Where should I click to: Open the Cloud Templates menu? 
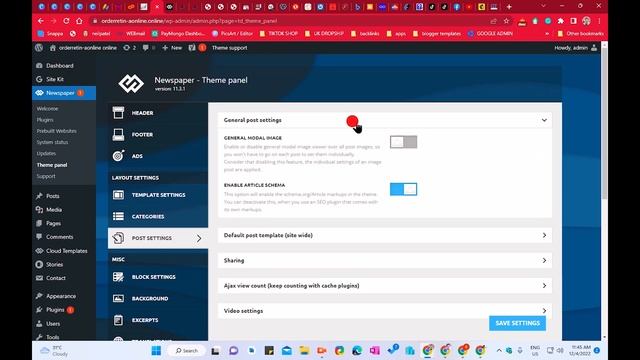click(x=67, y=251)
